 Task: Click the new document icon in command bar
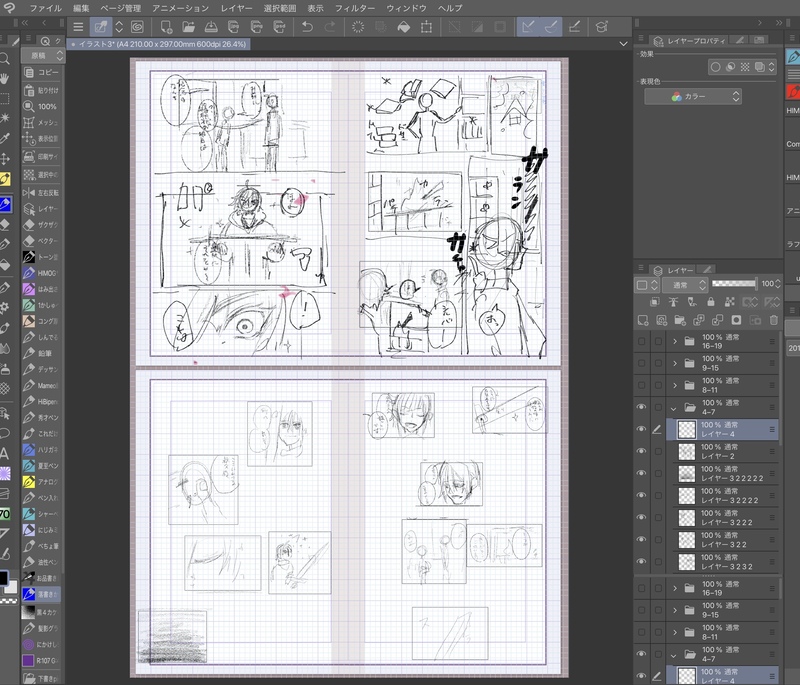pos(166,27)
